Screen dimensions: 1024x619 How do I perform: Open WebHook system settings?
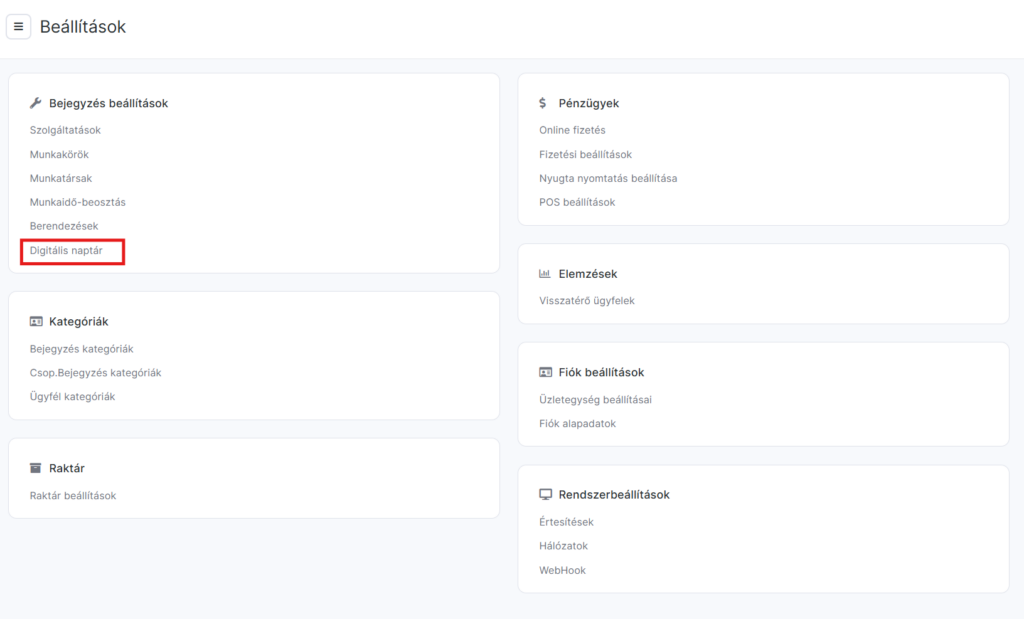pos(562,570)
